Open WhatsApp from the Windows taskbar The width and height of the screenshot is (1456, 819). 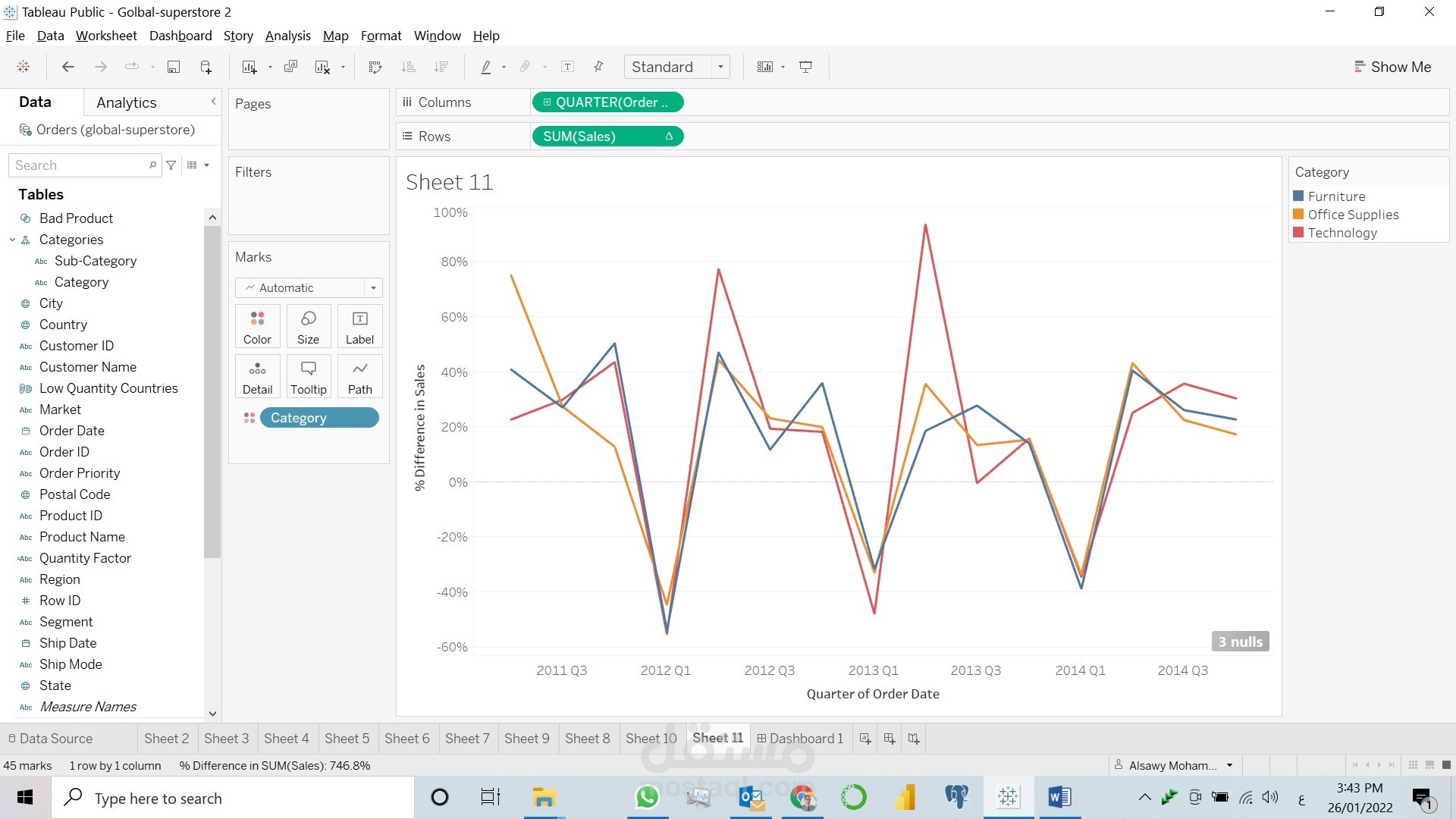(x=647, y=797)
